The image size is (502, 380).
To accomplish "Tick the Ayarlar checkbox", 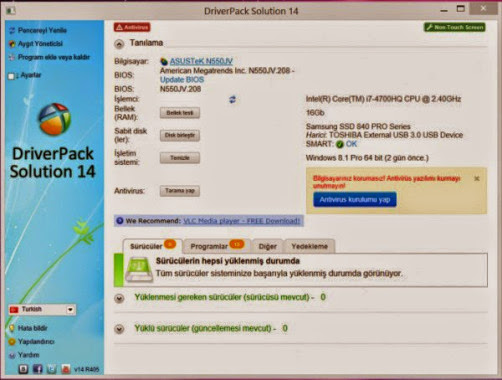I will pos(11,76).
